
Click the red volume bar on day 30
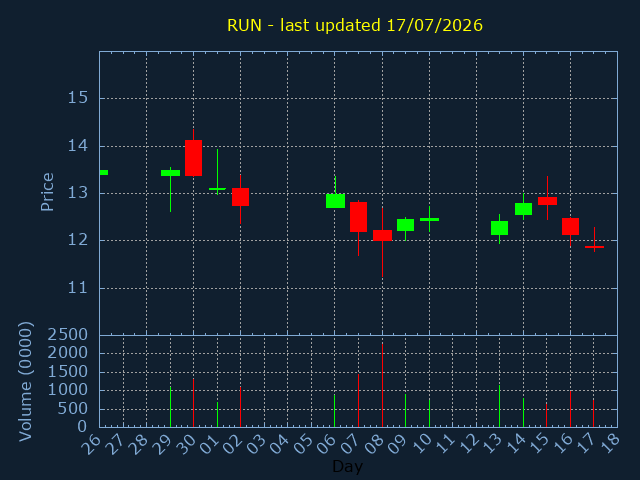coord(193,402)
